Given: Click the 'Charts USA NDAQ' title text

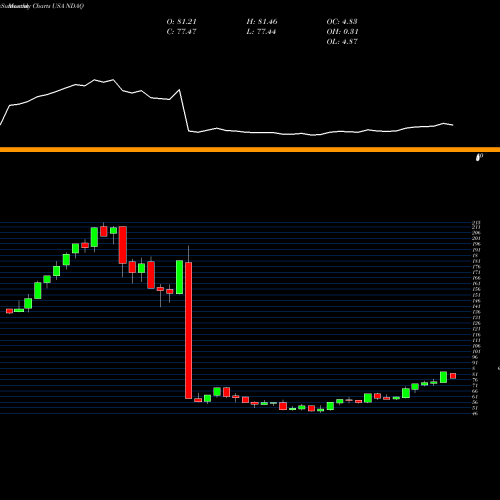Looking at the screenshot, I should coord(58,6).
